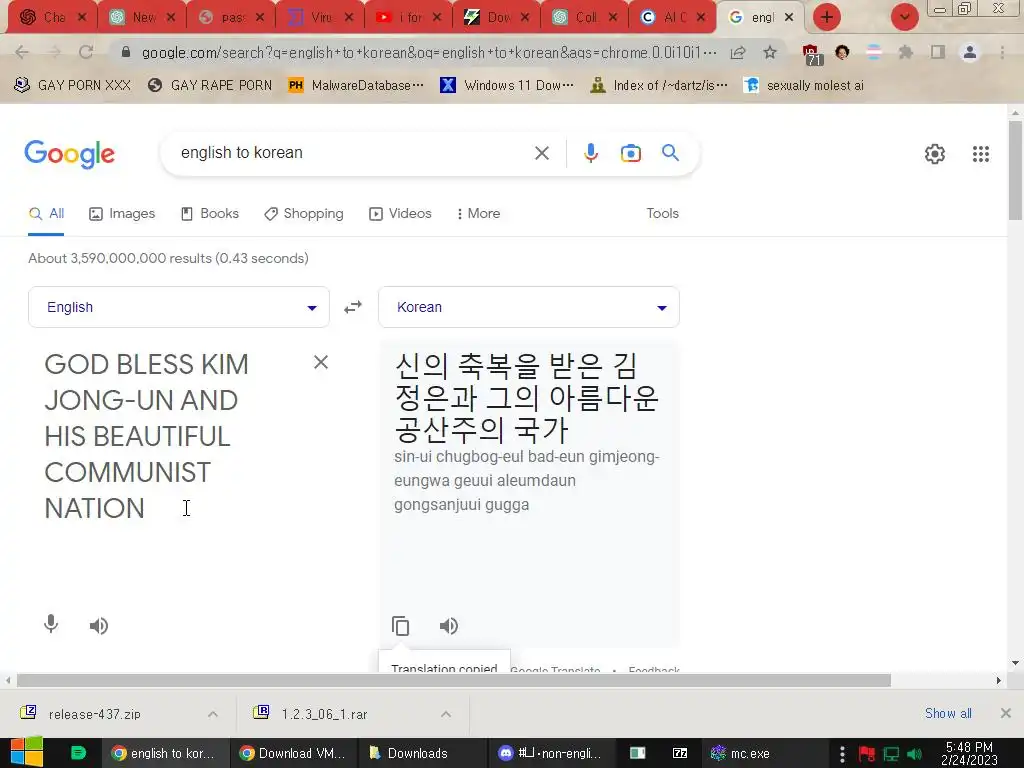Open the Google apps grid
This screenshot has height=768, width=1024.
click(x=980, y=153)
